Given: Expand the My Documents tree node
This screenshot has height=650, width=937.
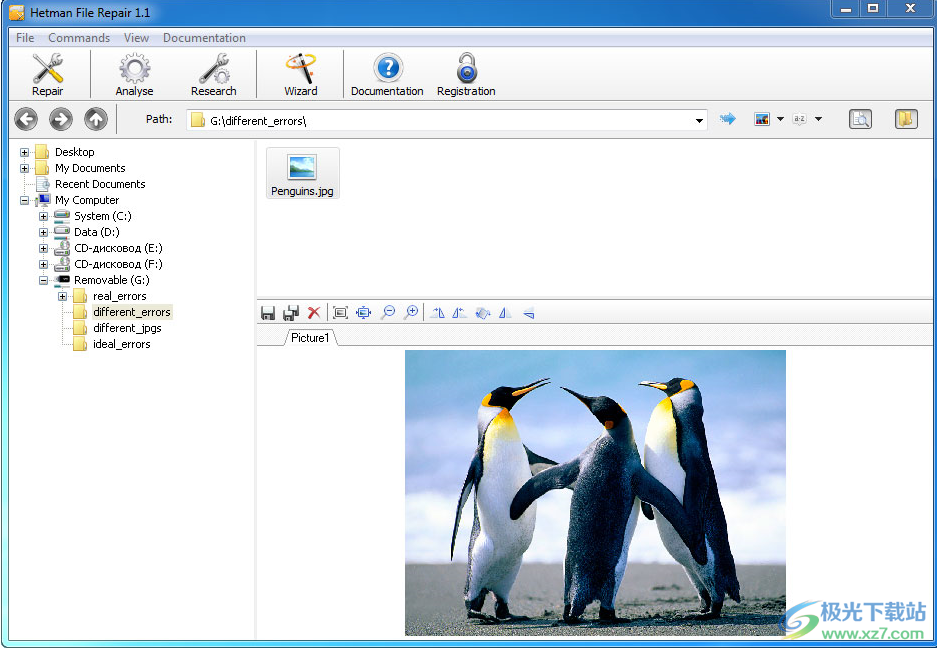Looking at the screenshot, I should tap(25, 168).
